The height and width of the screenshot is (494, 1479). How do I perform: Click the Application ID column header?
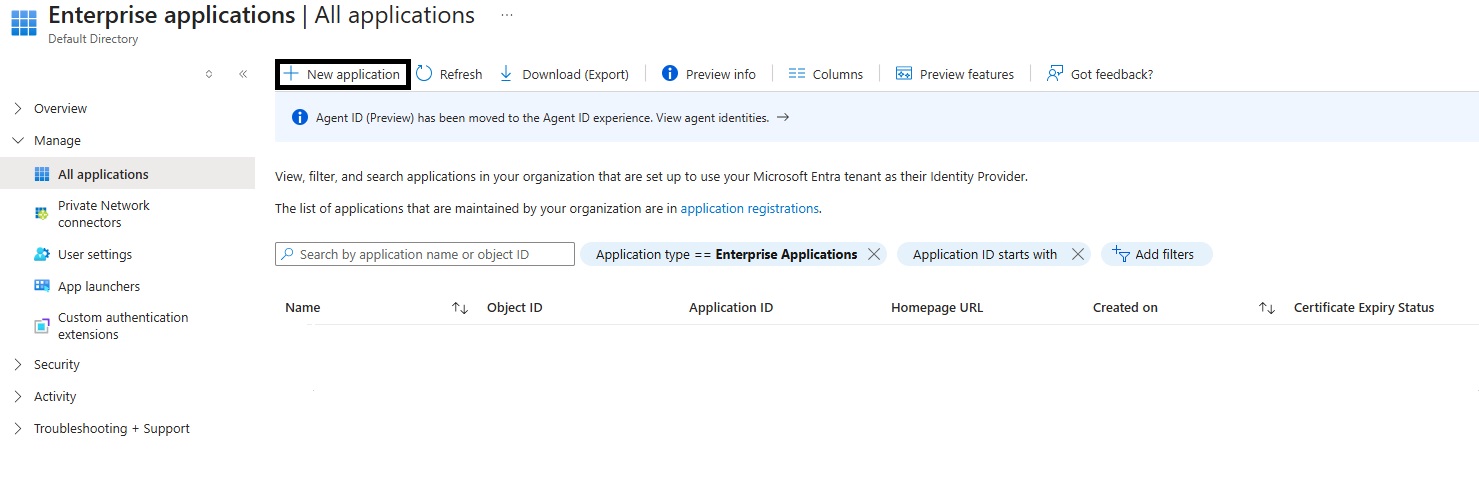(731, 308)
